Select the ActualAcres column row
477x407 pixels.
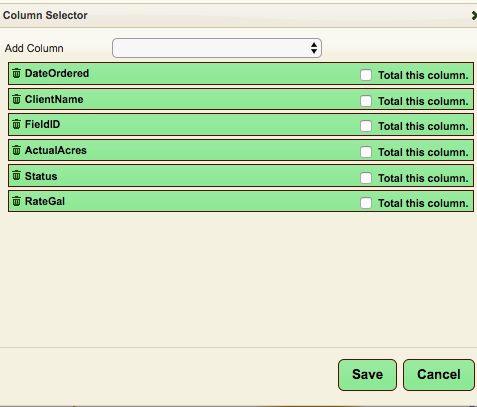241,150
